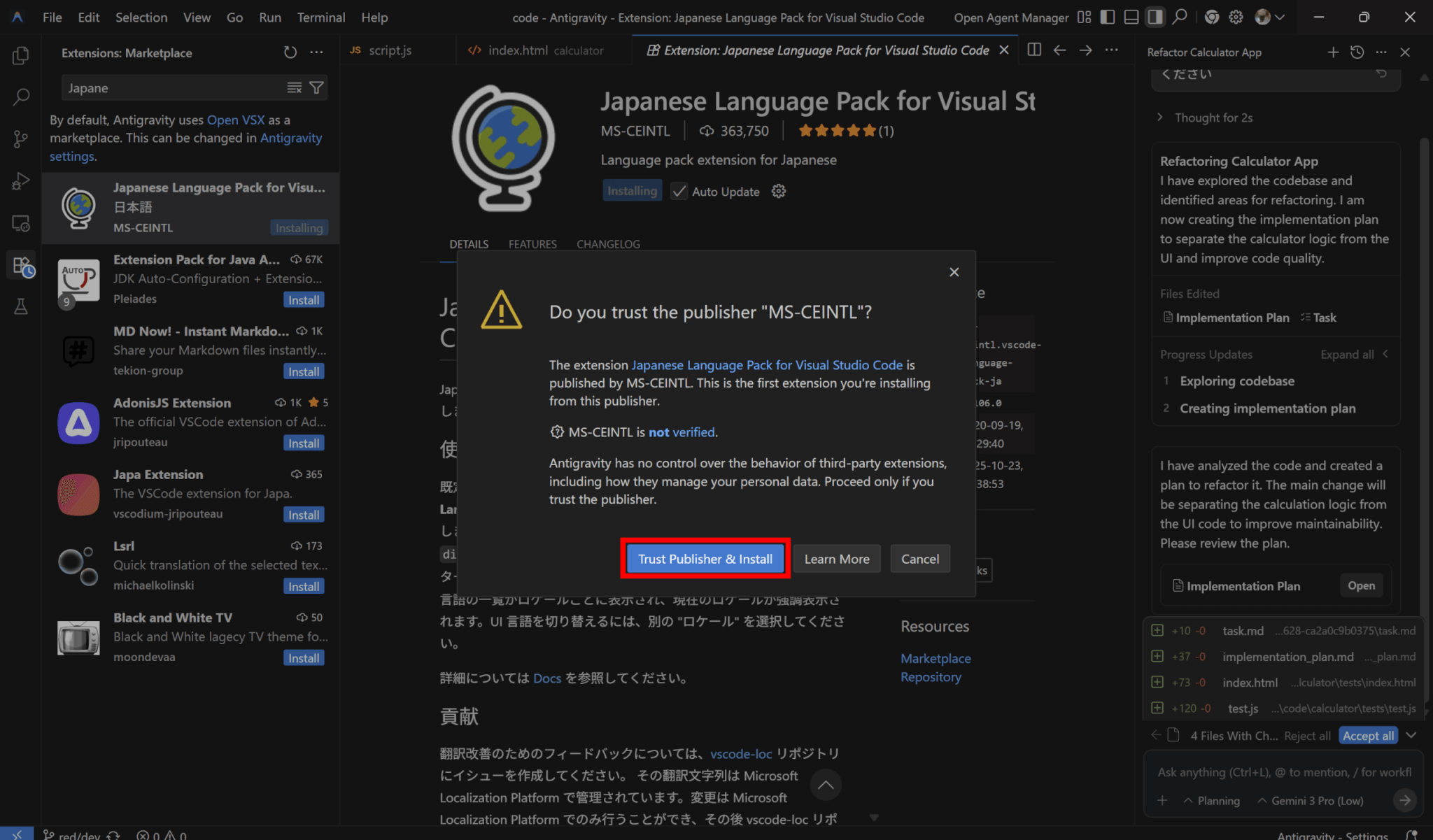
Task: Open the Terminal menu
Action: click(320, 17)
